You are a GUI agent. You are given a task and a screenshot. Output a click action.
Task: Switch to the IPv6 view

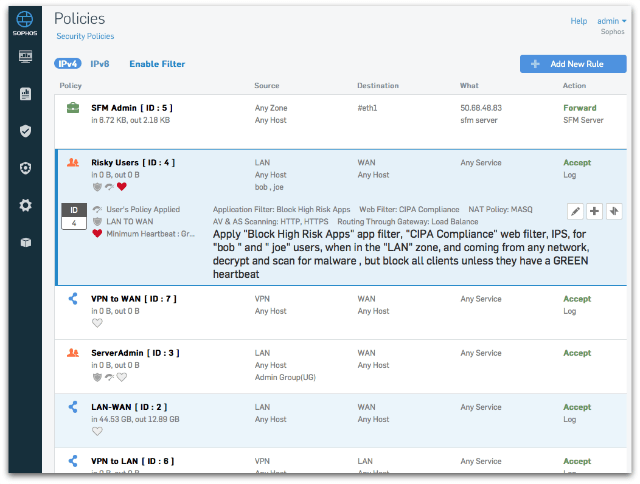[100, 64]
